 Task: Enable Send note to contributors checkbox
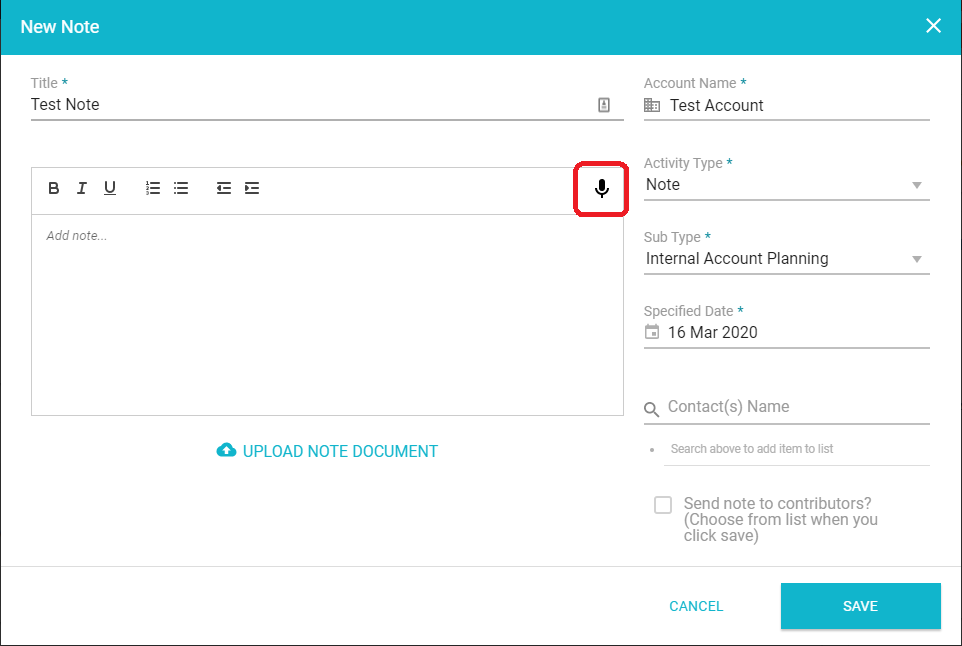tap(663, 505)
